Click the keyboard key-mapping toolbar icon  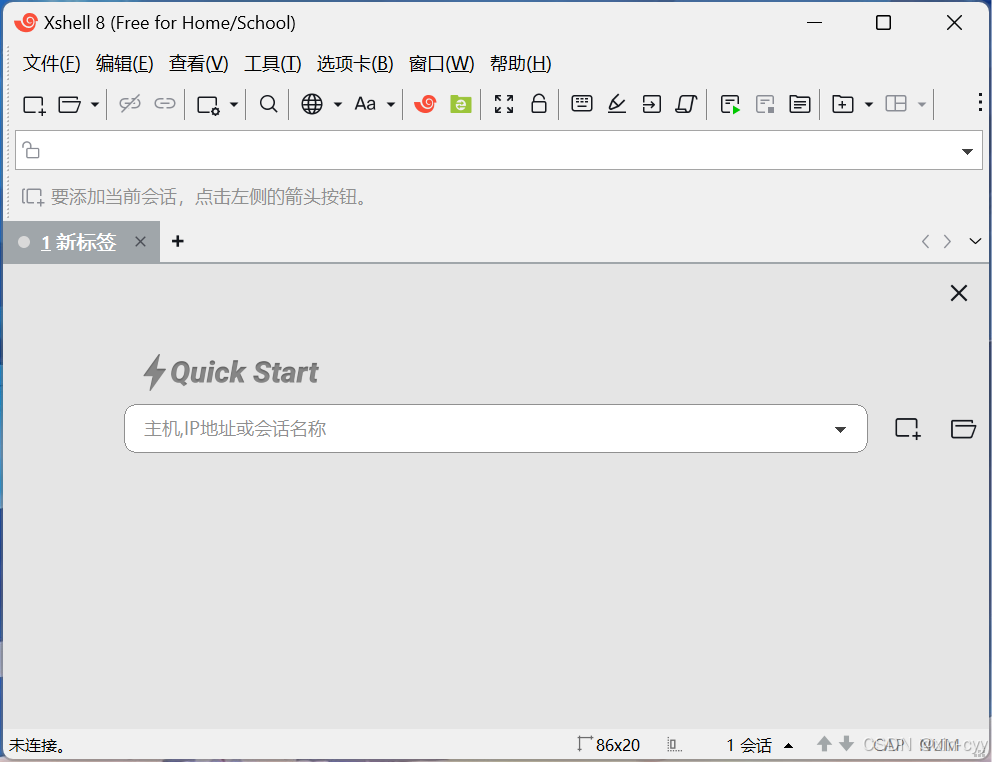[581, 103]
